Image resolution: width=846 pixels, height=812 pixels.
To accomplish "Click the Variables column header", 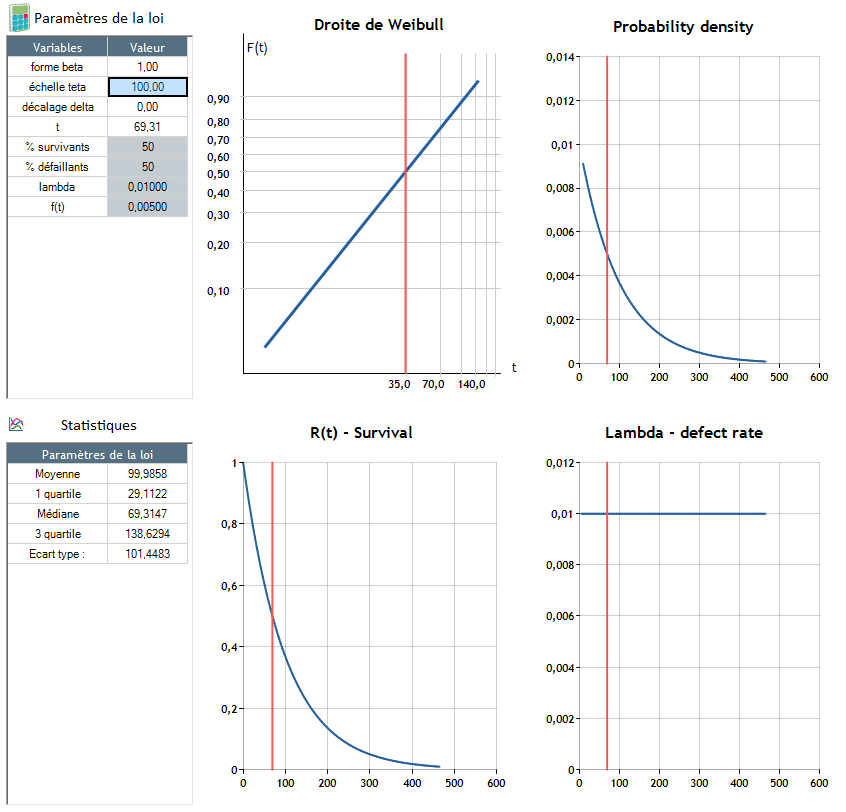I will pos(57,47).
